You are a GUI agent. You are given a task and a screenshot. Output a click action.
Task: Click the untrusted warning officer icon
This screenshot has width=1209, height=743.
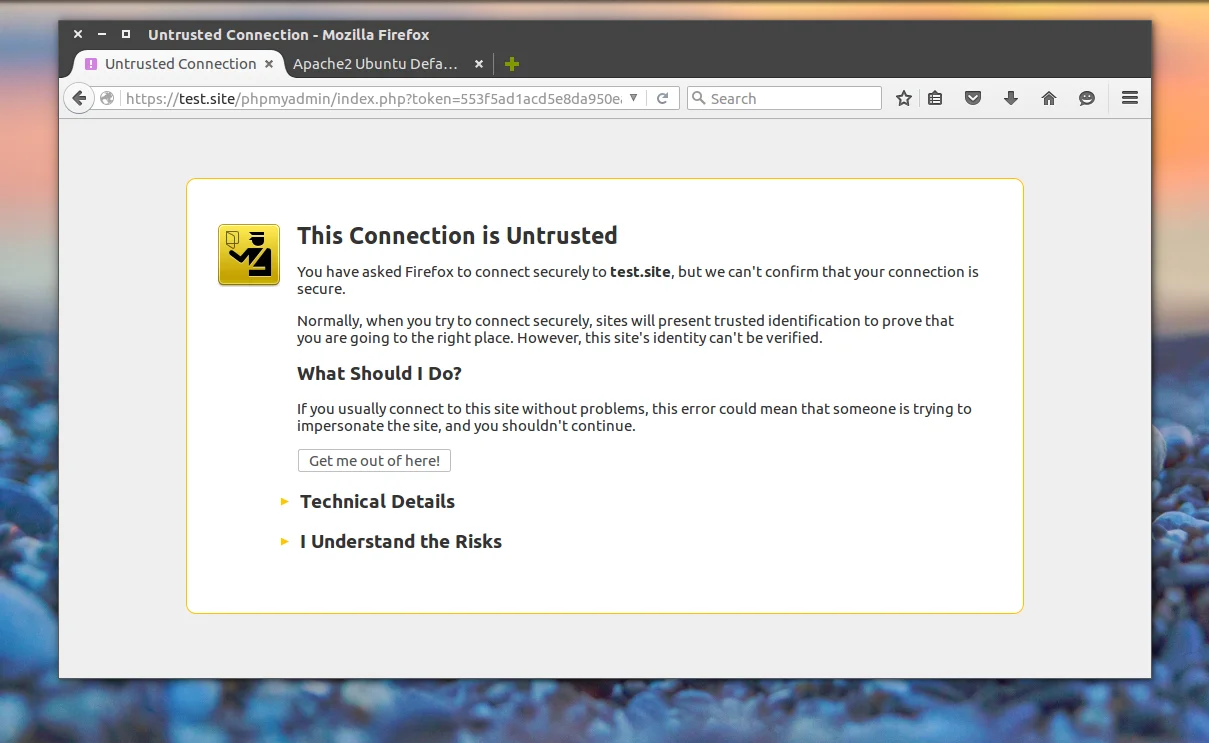point(249,255)
